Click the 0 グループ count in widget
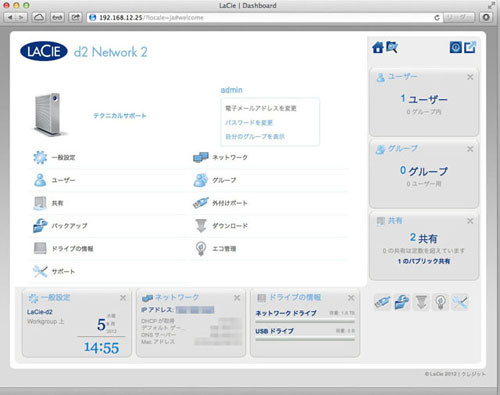 click(424, 171)
